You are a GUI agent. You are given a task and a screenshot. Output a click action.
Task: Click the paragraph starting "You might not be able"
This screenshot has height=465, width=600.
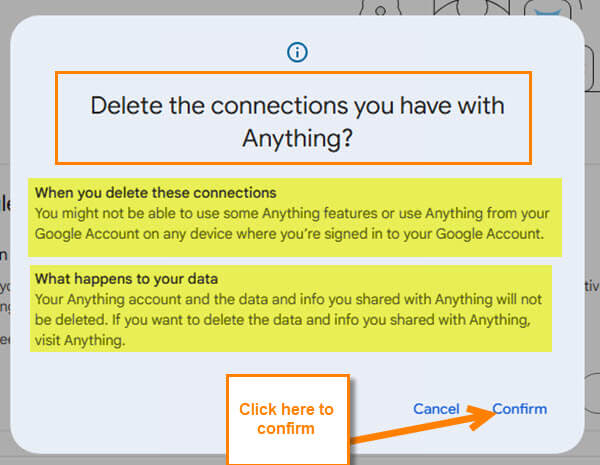pyautogui.click(x=297, y=220)
